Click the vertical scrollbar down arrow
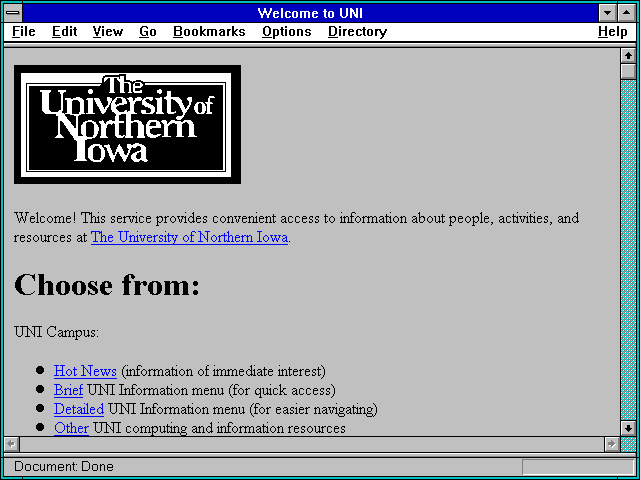640x480 pixels. pyautogui.click(x=628, y=428)
